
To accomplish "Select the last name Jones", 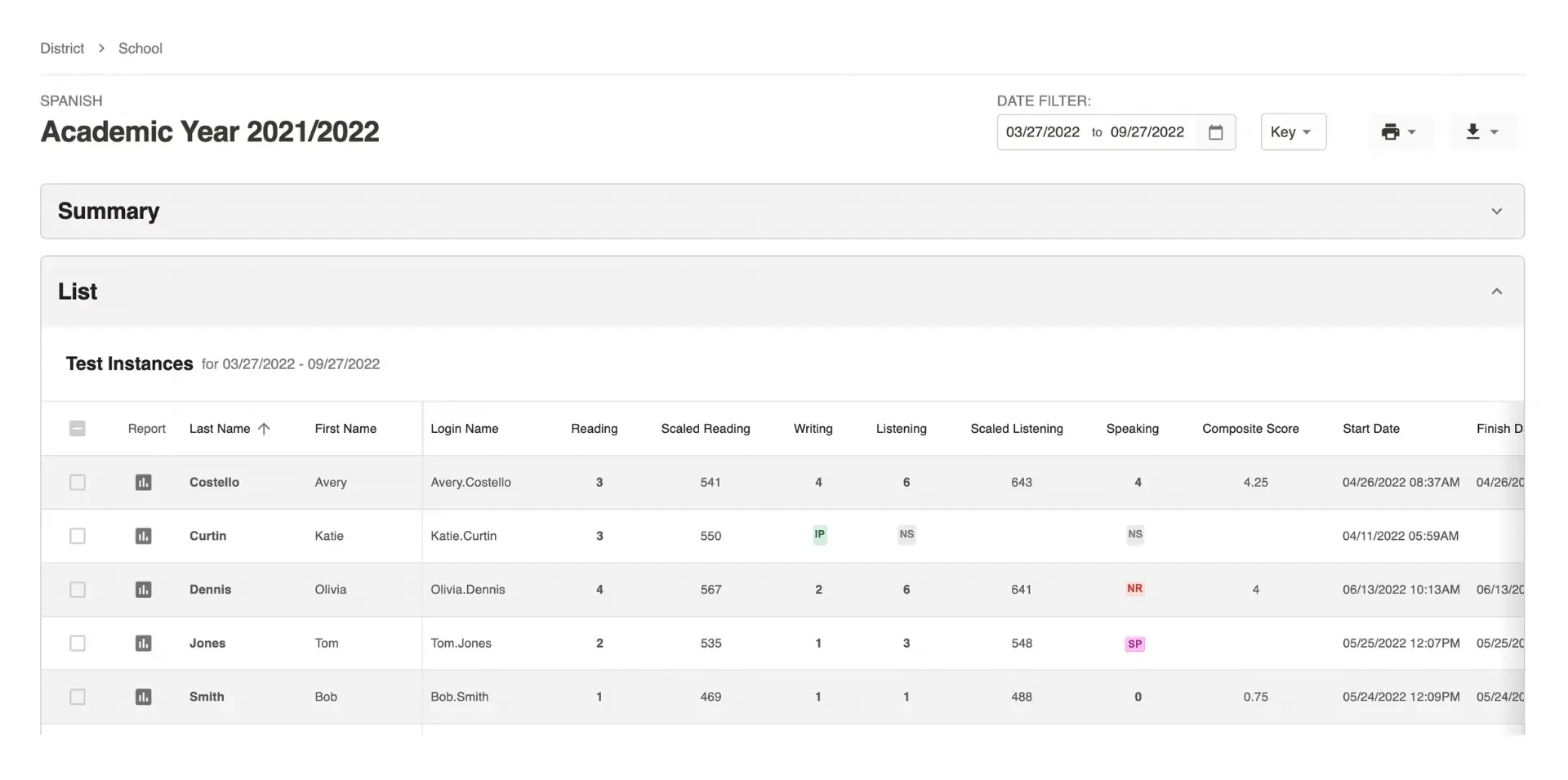I will coord(207,644).
